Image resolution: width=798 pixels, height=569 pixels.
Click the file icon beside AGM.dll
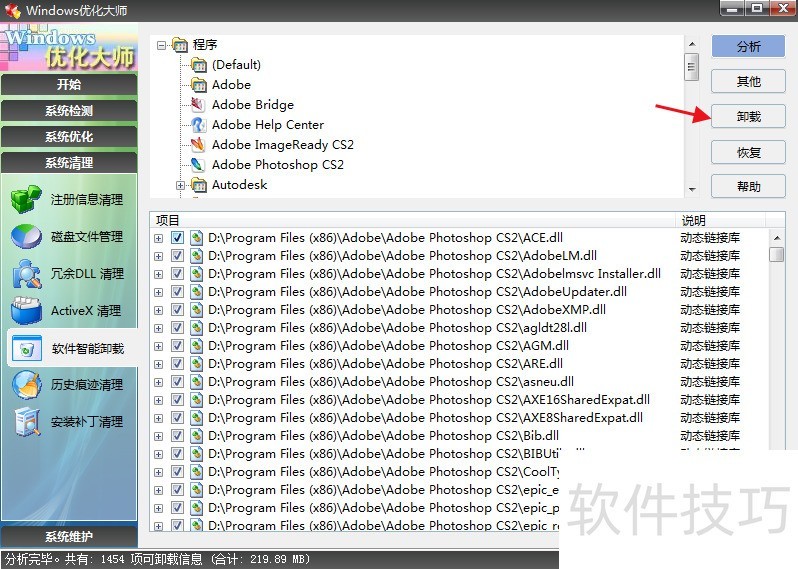click(196, 346)
